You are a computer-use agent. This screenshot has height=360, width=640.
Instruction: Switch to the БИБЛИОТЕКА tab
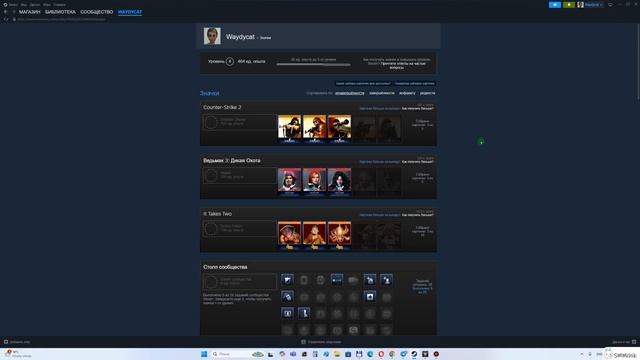coord(60,12)
